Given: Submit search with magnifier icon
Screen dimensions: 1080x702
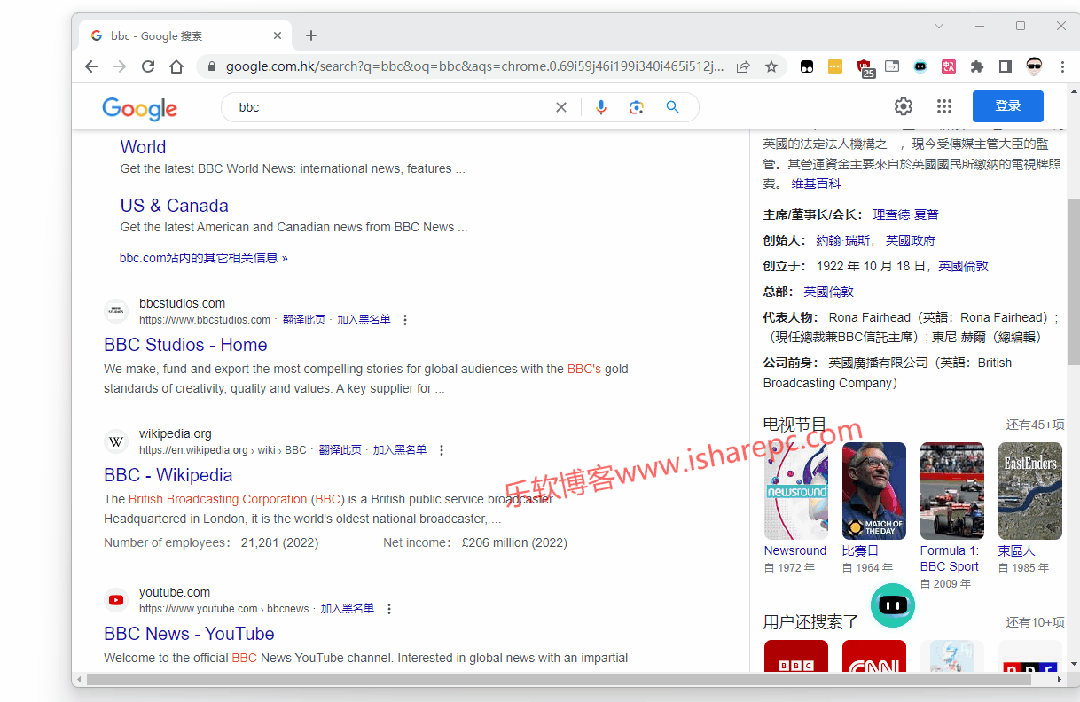Looking at the screenshot, I should pos(672,107).
